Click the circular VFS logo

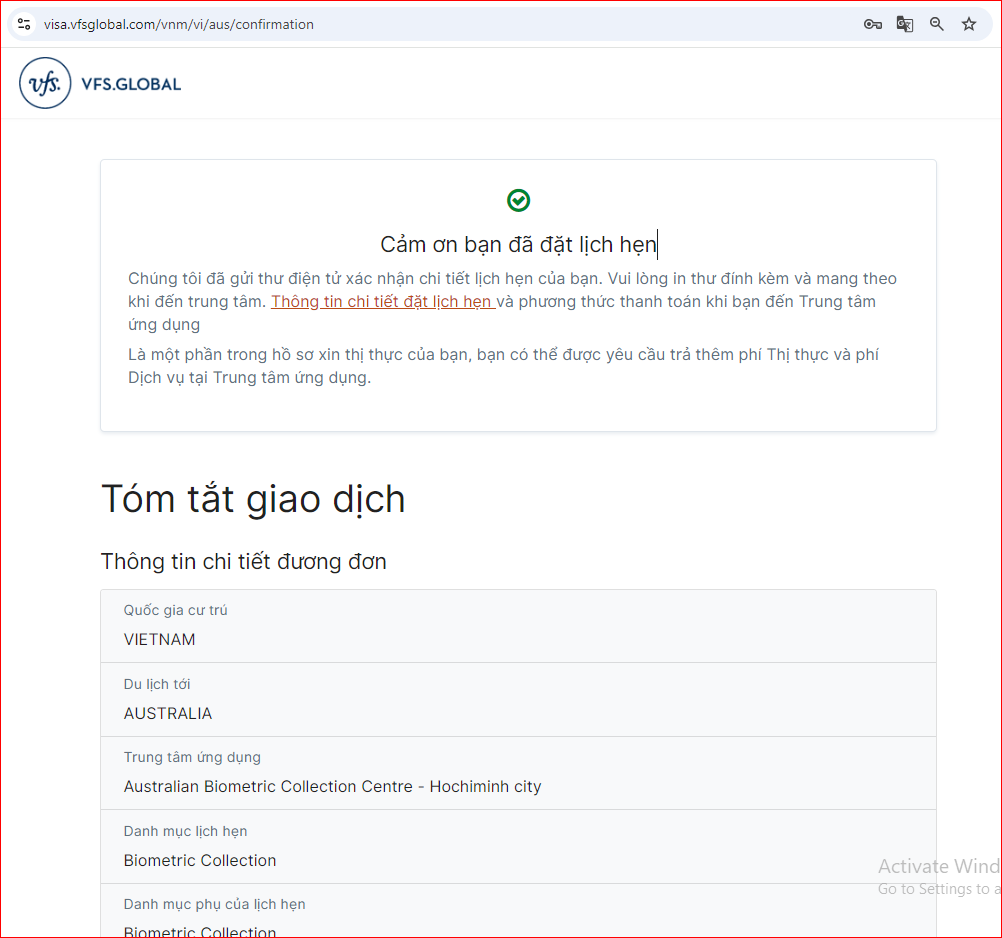(x=45, y=83)
